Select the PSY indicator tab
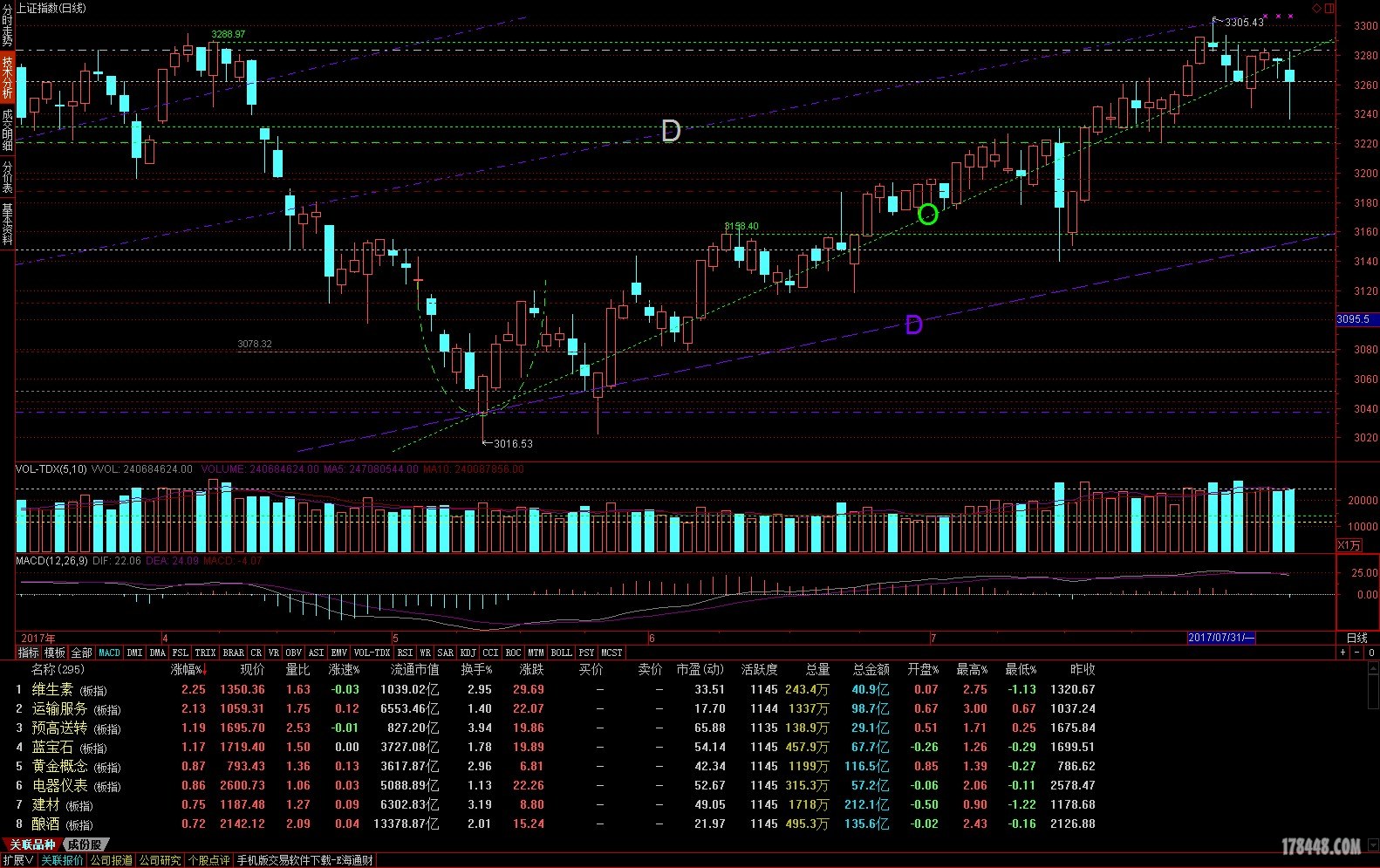The height and width of the screenshot is (868, 1380). pyautogui.click(x=586, y=653)
